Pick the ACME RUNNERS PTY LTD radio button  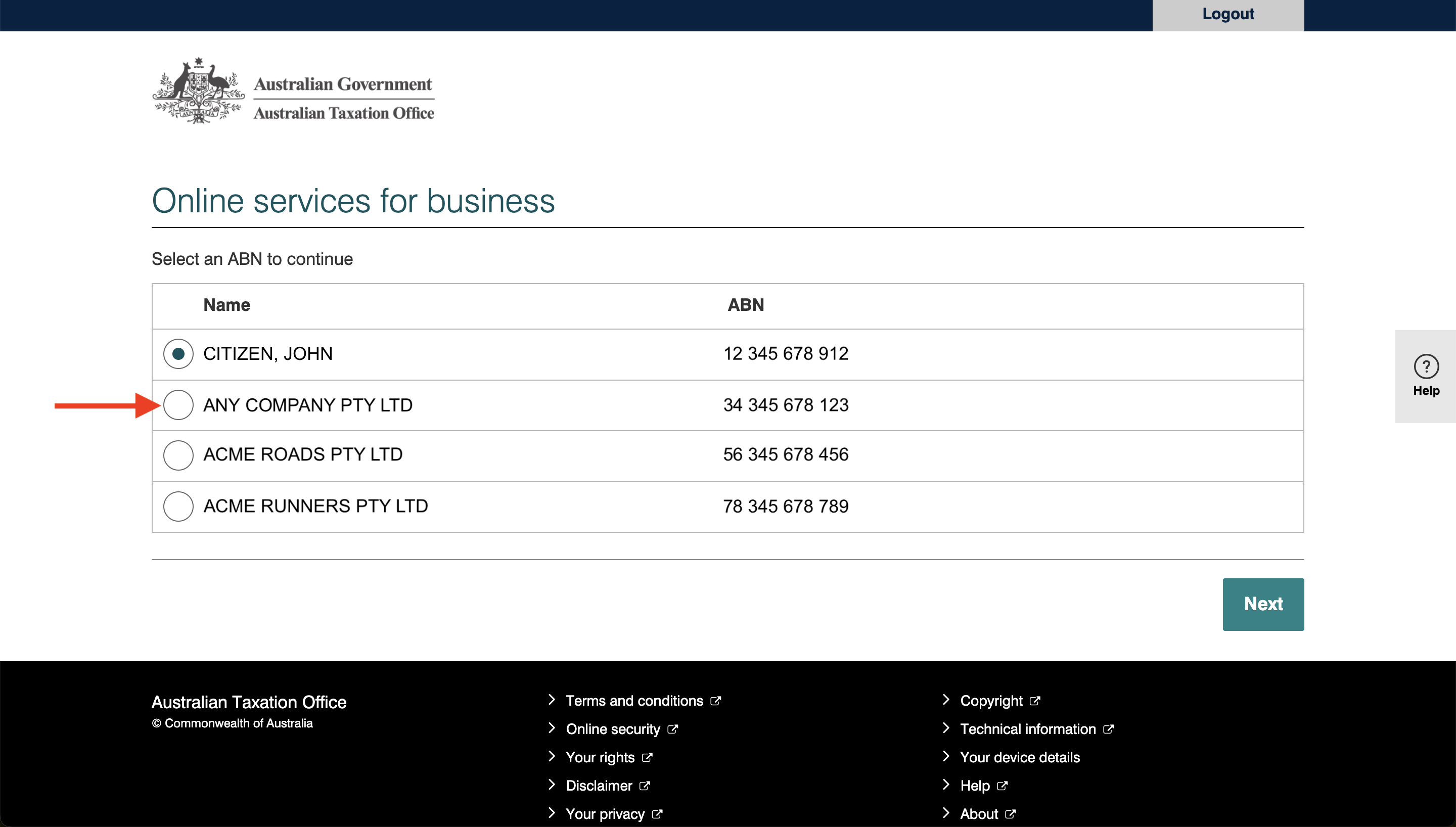pos(178,506)
